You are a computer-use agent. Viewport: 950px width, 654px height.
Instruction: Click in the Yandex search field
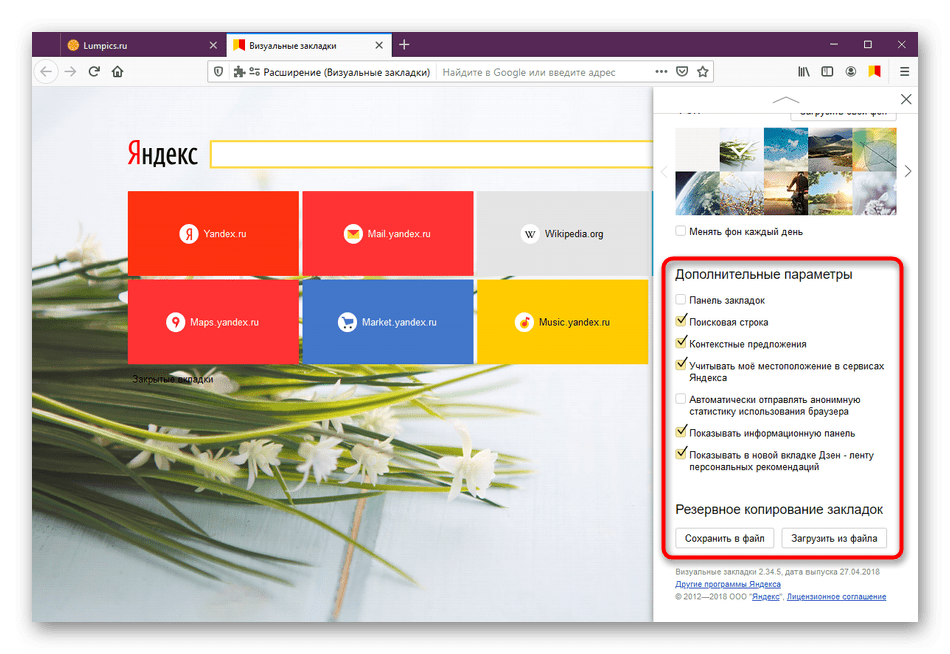click(431, 155)
